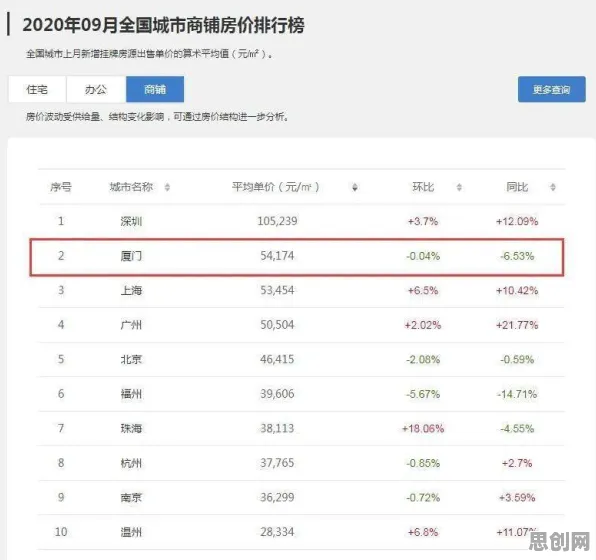Click 环比 value +6.5% for 上海
596x560 pixels.
423,290
